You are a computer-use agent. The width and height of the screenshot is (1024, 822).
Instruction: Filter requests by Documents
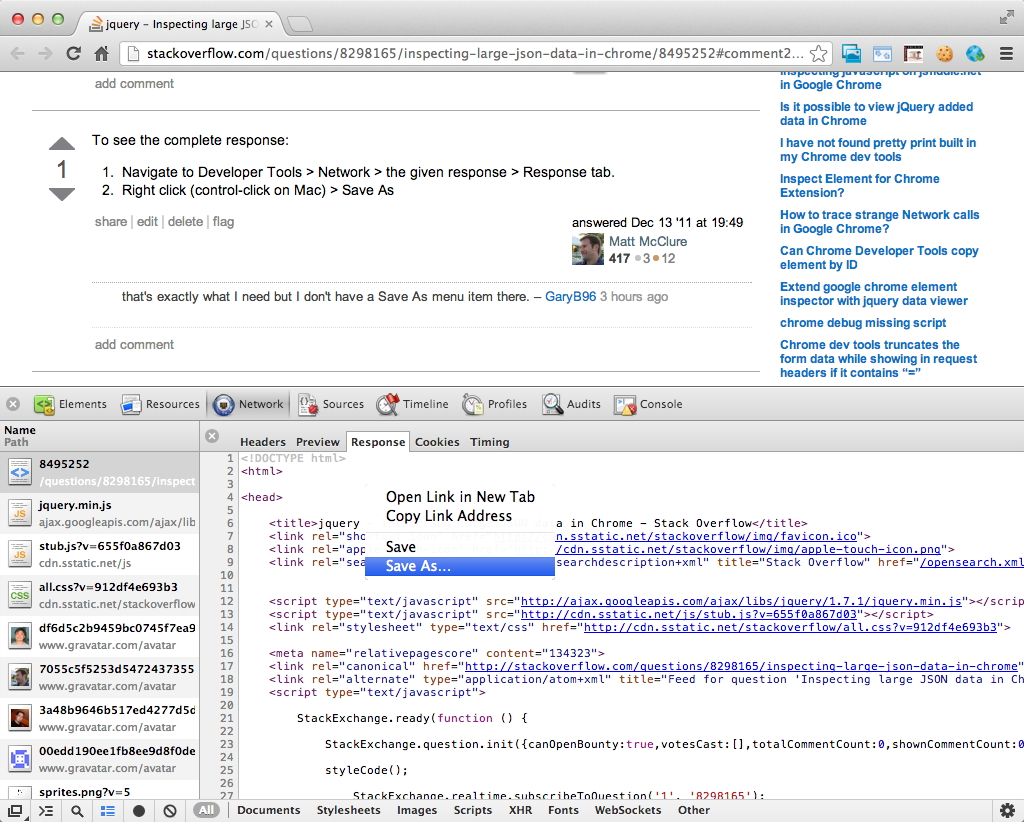(x=268, y=810)
